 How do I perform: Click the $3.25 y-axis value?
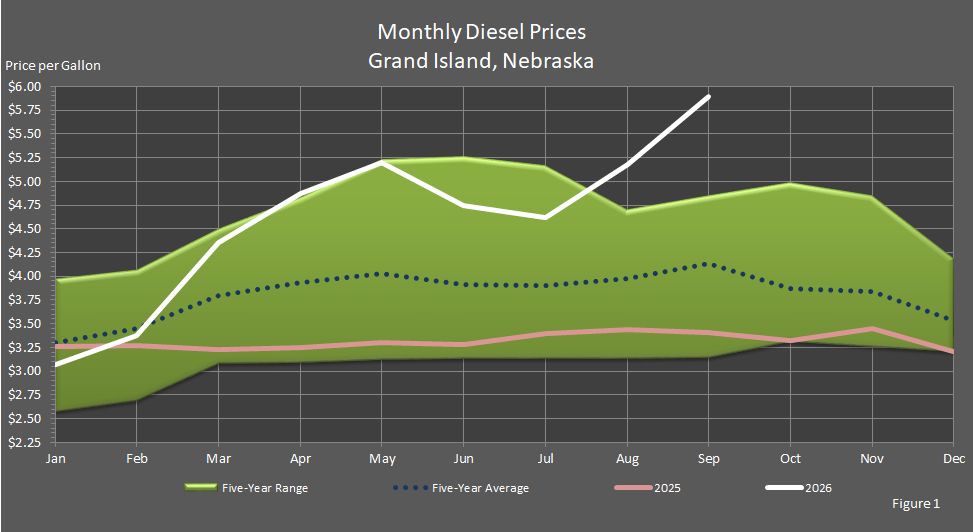24,347
